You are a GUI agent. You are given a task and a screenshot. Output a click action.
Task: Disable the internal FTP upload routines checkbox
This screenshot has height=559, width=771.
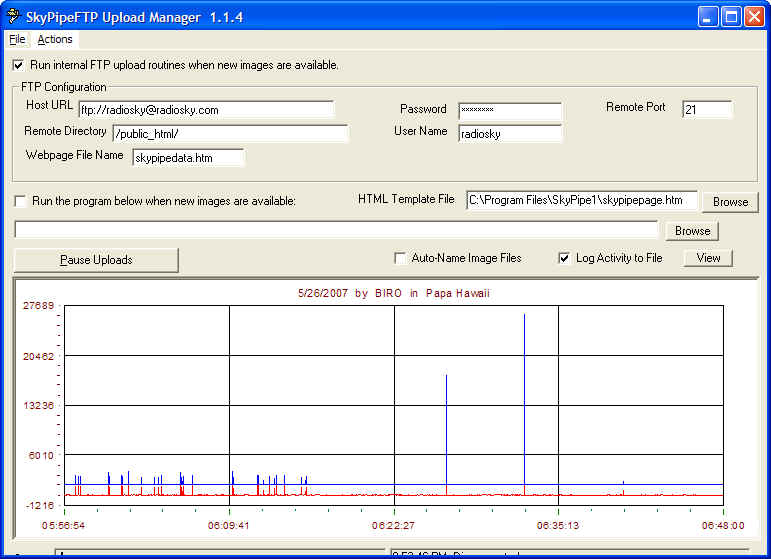pos(19,65)
